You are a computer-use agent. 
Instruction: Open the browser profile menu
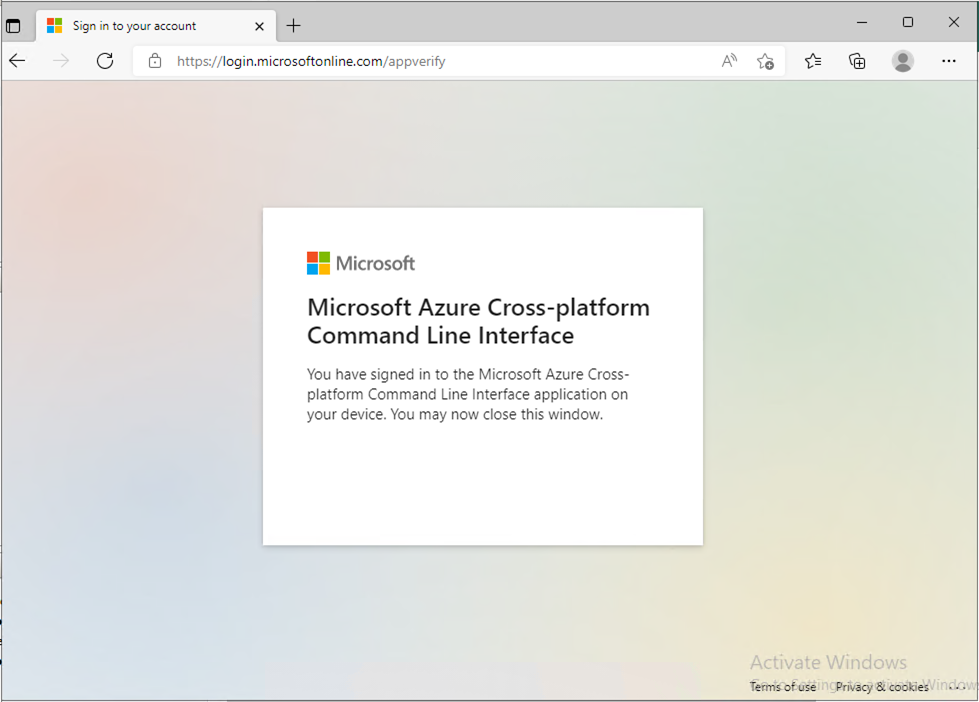(x=903, y=61)
